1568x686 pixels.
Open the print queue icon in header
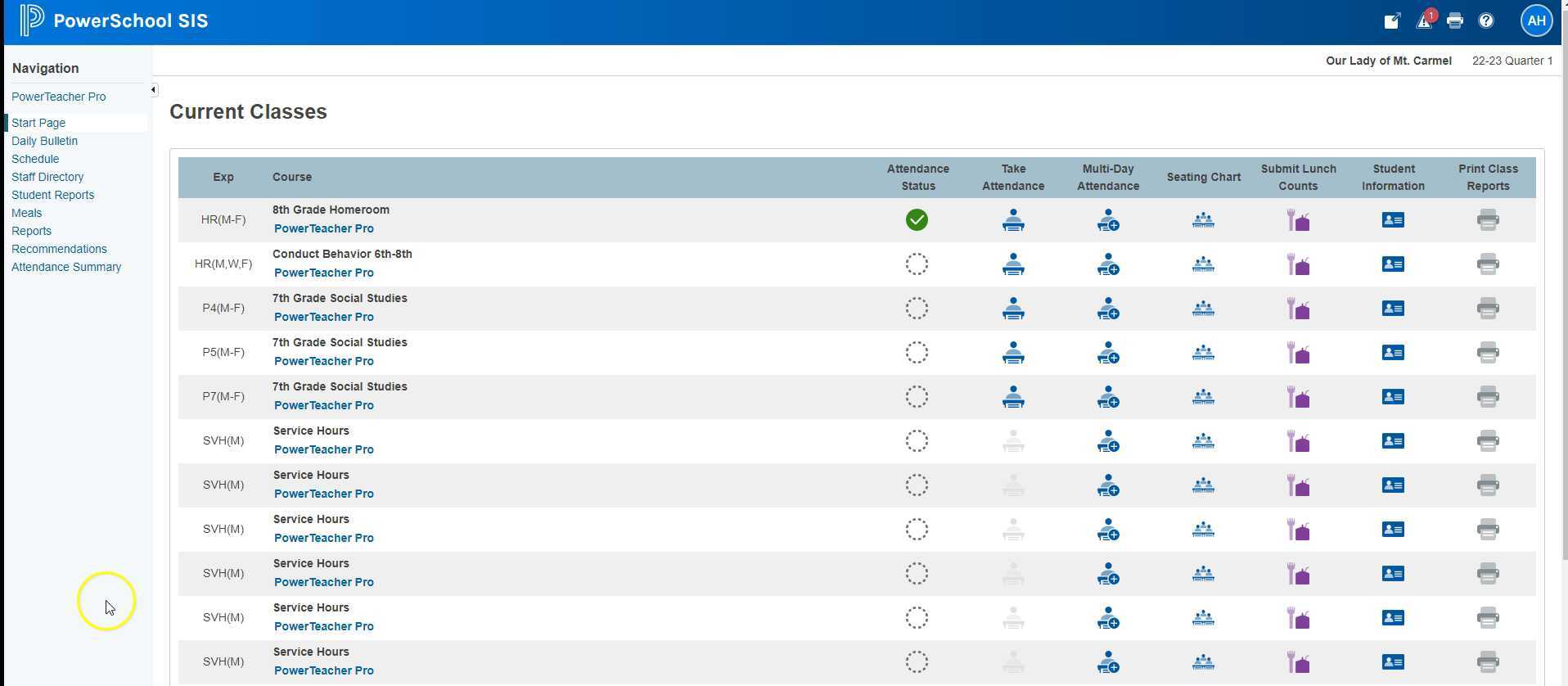pos(1454,21)
